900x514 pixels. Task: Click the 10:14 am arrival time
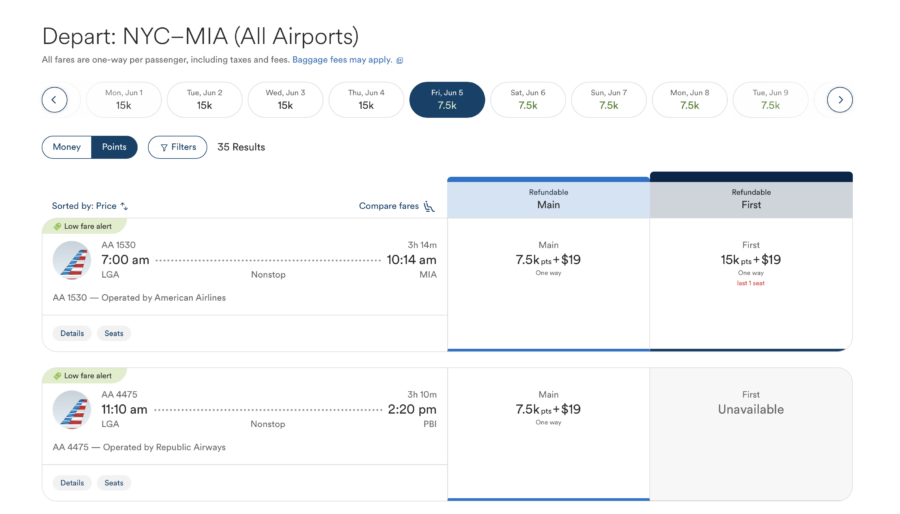[411, 260]
